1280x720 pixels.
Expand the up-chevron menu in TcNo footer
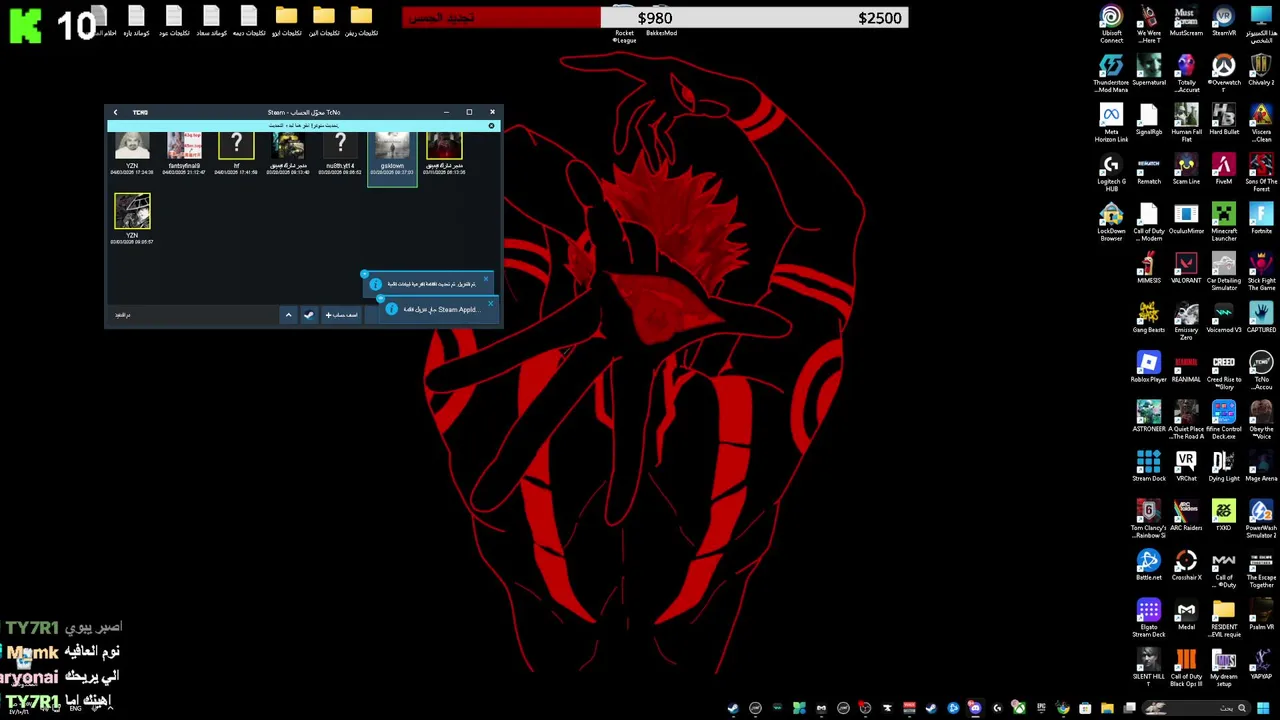click(288, 315)
